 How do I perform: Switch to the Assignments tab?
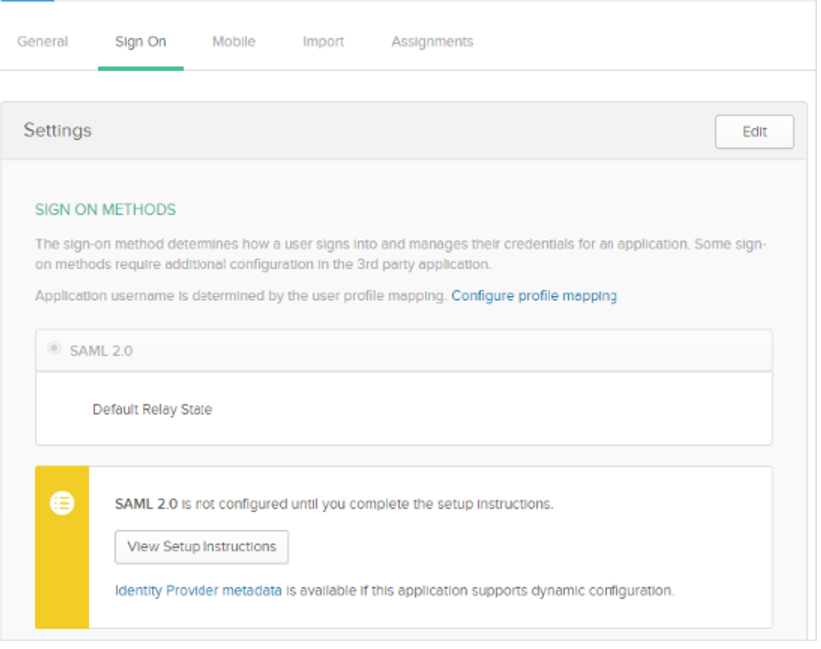tap(432, 41)
